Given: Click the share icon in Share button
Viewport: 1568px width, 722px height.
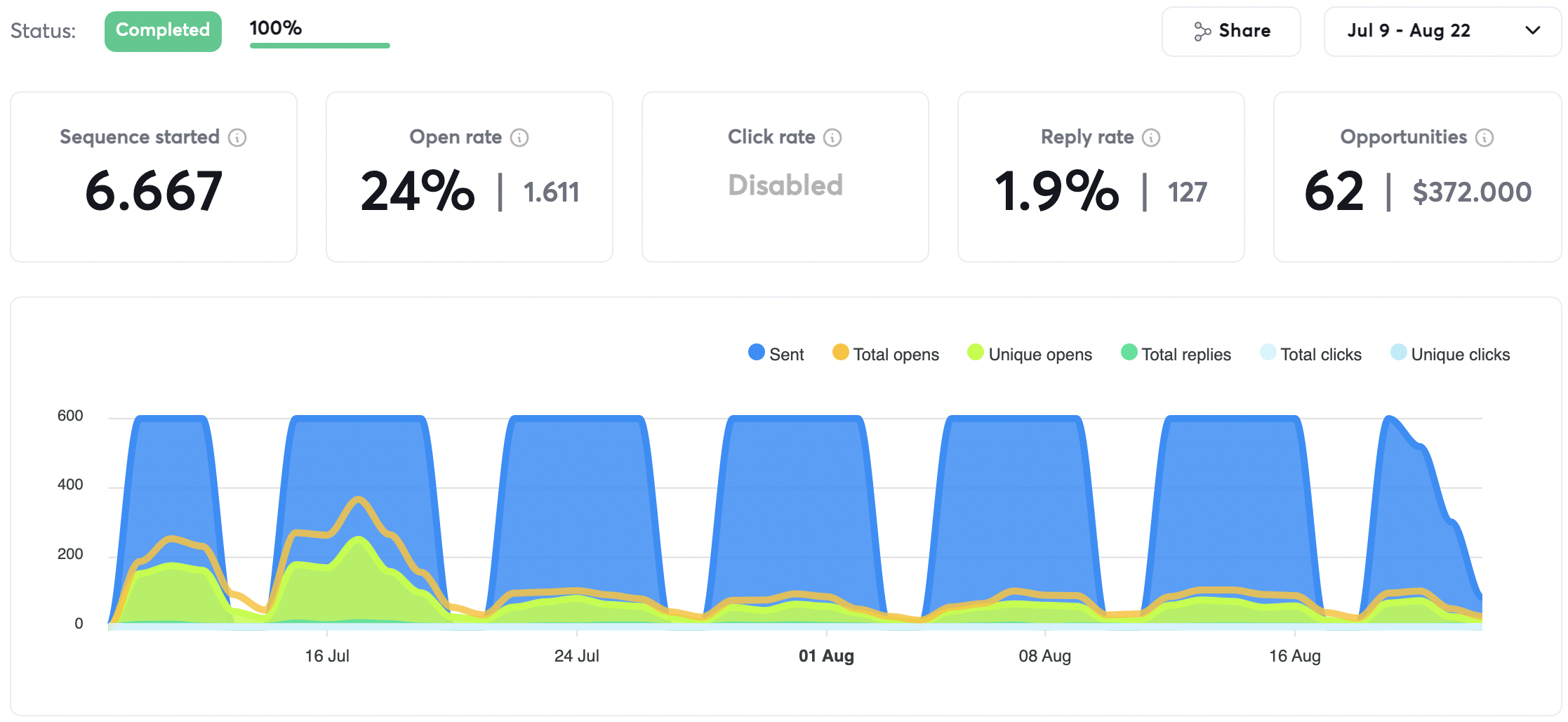Looking at the screenshot, I should pos(1202,32).
